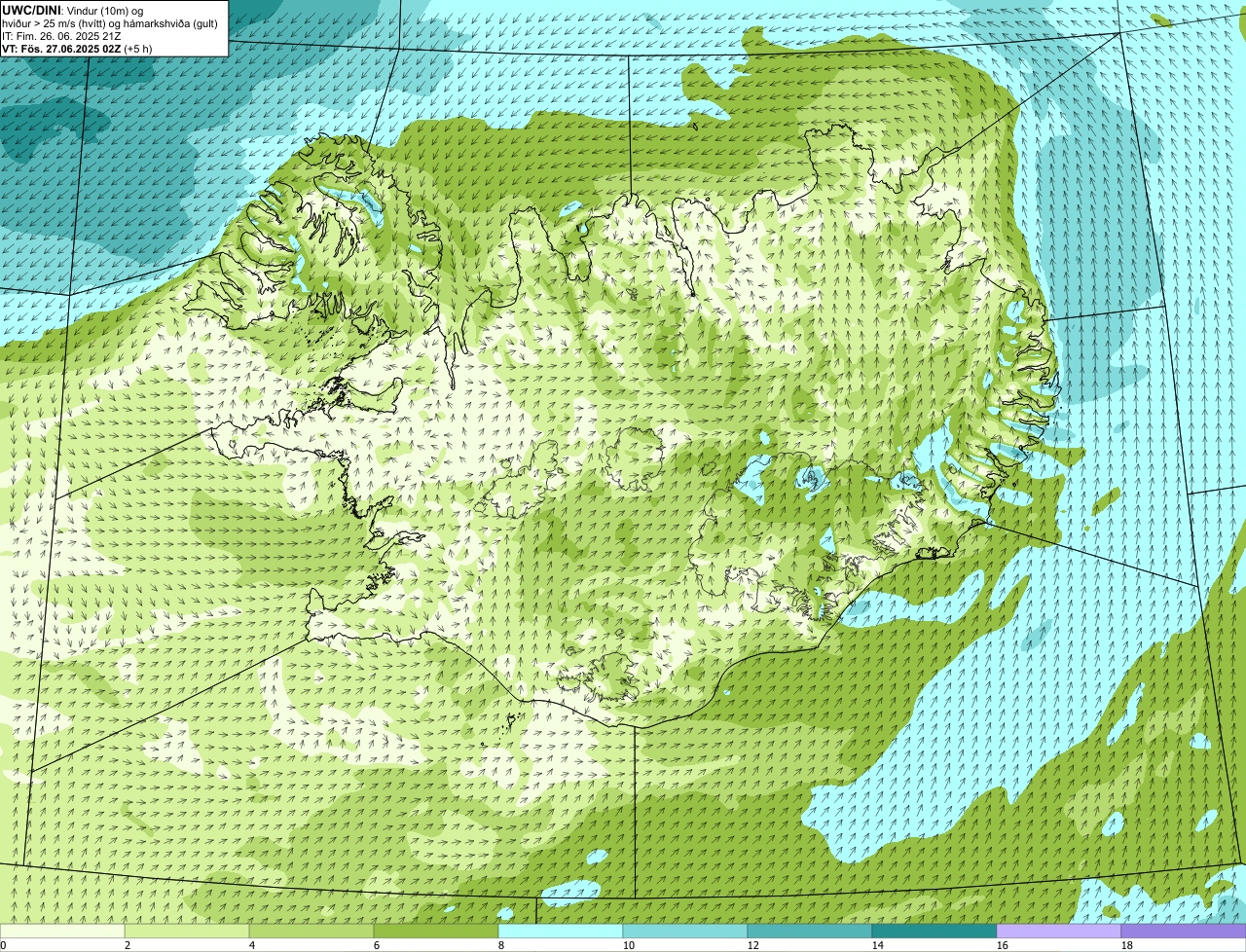
Task: Click the scale label '16'
Action: coord(1003,945)
